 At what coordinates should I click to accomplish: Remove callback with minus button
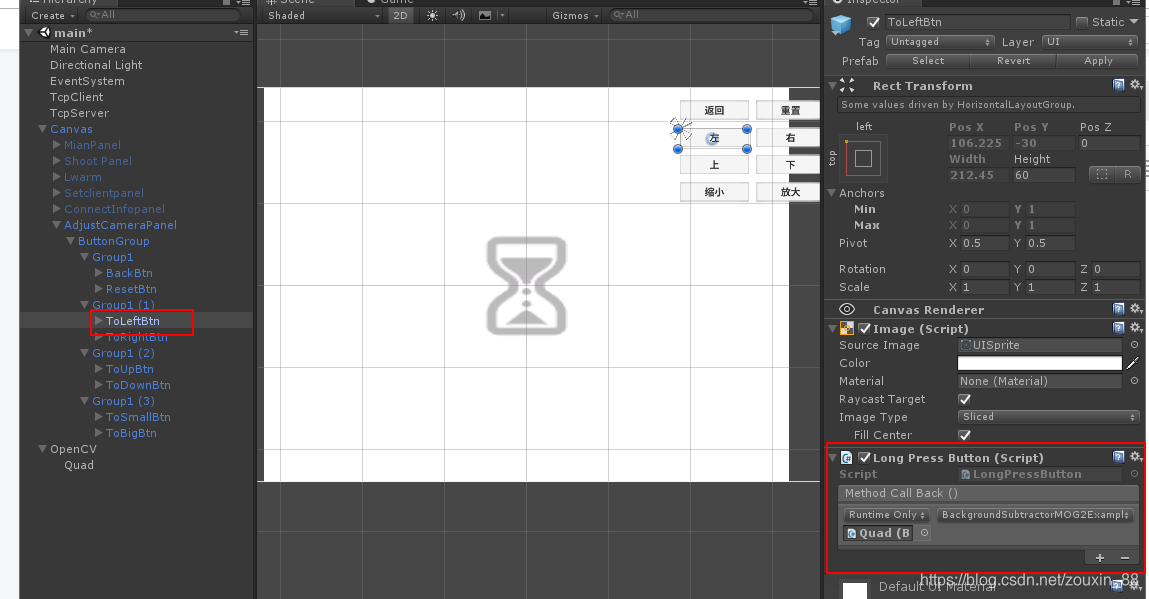pyautogui.click(x=1125, y=558)
